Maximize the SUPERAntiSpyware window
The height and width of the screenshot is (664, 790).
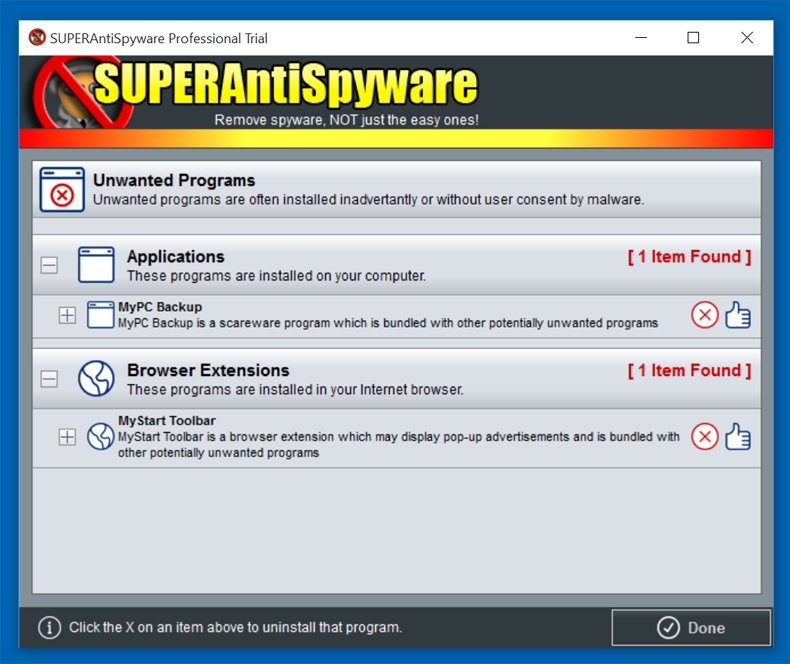(x=693, y=38)
